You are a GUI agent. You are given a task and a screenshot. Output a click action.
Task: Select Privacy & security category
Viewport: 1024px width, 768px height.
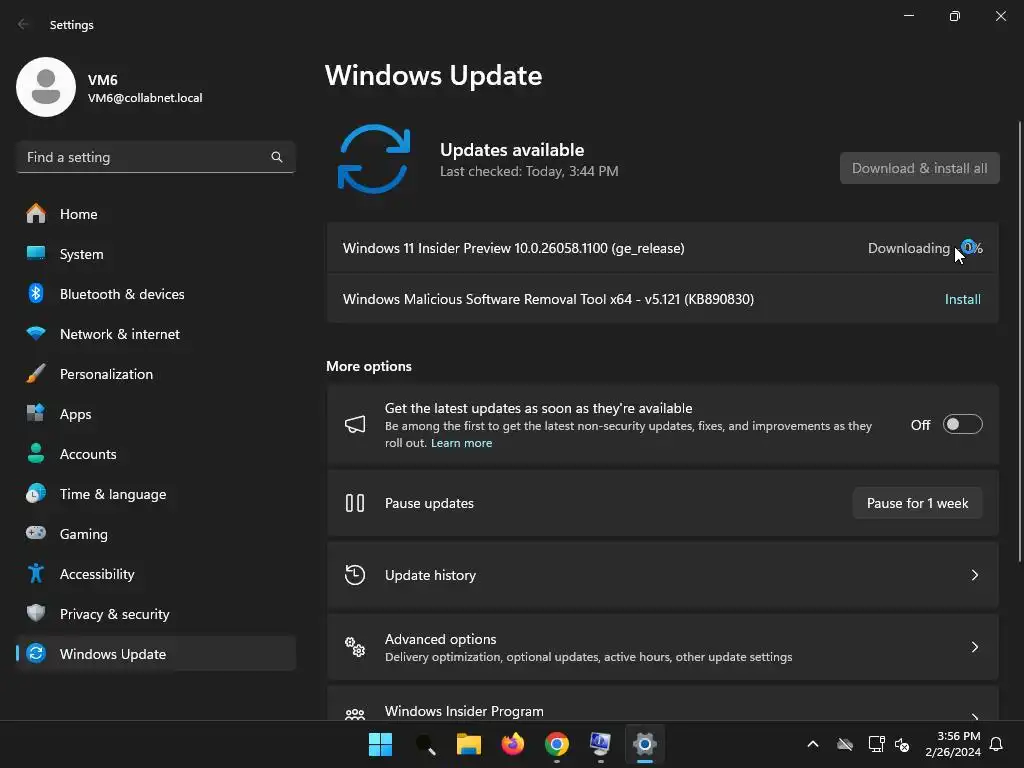pos(155,613)
